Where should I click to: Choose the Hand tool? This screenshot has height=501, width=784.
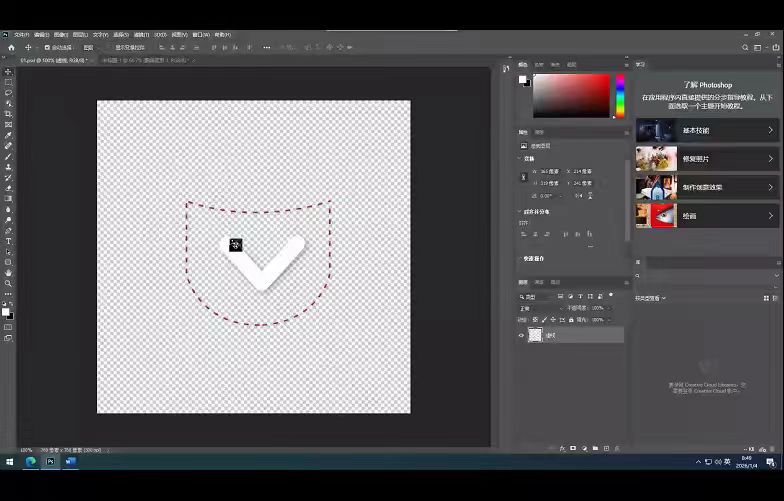coord(8,272)
